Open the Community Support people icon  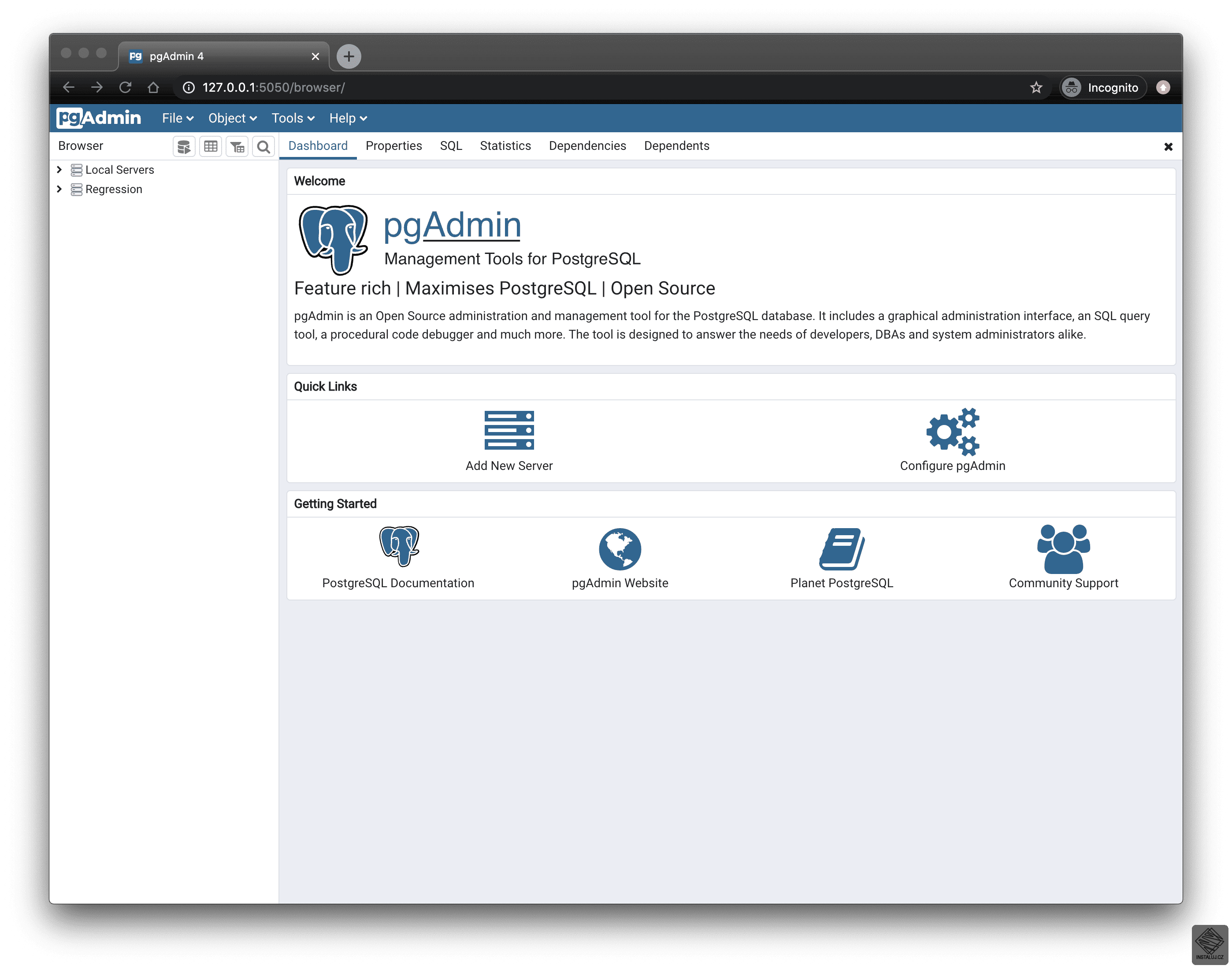1063,548
